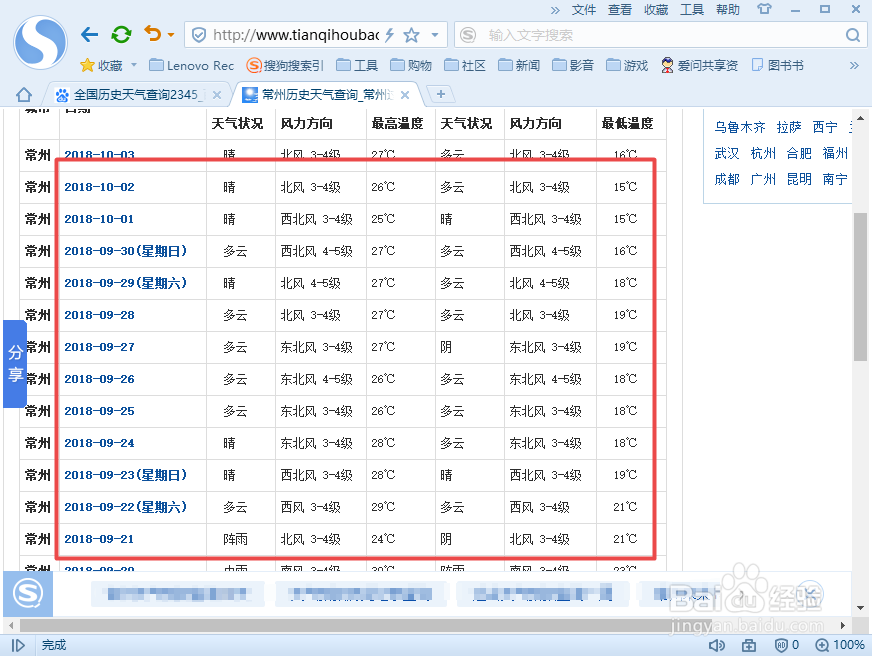Image resolution: width=872 pixels, height=656 pixels.
Task: Click the lightning speed mode icon
Action: (390, 36)
